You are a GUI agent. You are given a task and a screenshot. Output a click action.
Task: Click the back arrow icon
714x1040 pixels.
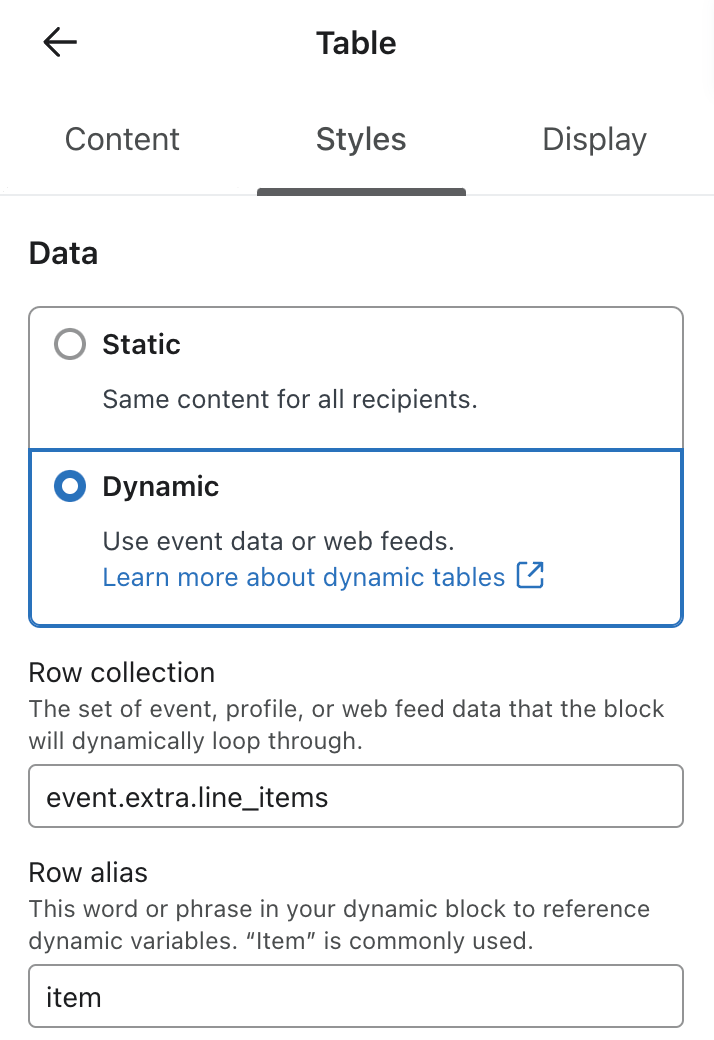tap(60, 42)
